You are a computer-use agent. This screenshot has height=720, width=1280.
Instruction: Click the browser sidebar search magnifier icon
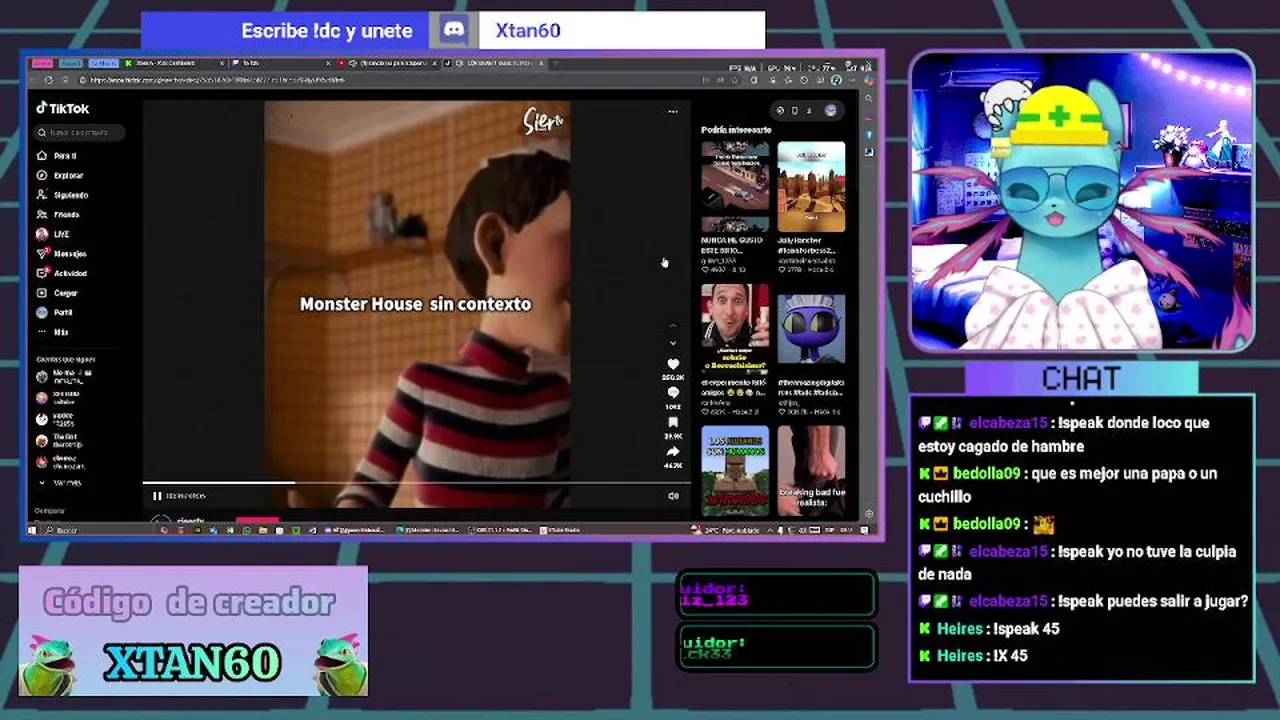tap(868, 100)
